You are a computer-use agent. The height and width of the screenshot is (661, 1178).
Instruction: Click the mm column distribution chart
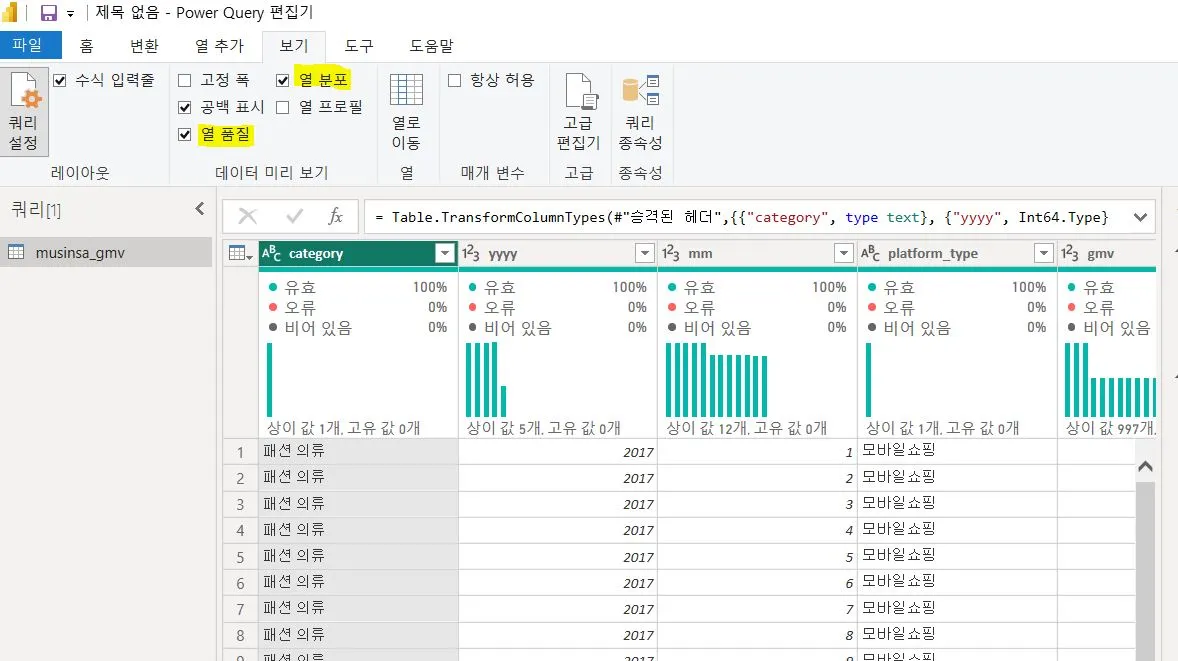[717, 379]
